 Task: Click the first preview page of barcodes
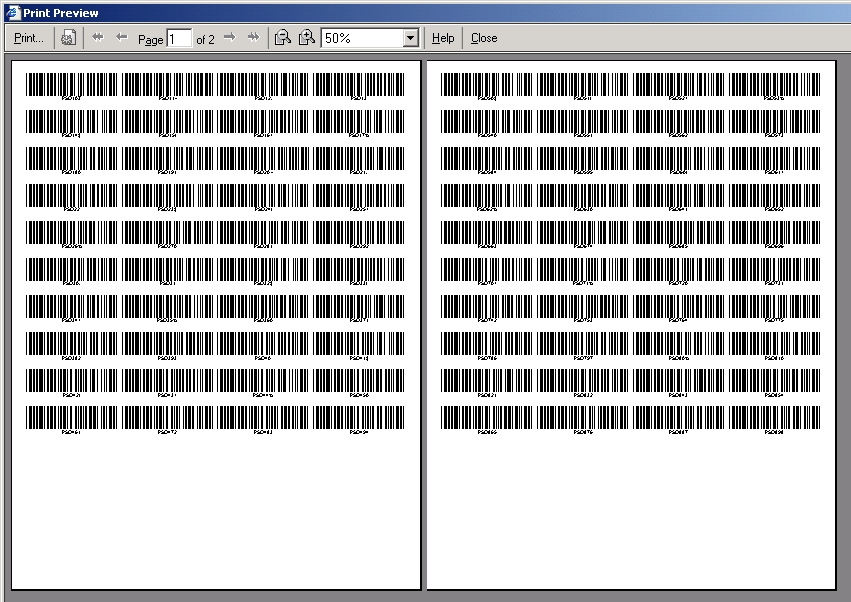coord(216,325)
